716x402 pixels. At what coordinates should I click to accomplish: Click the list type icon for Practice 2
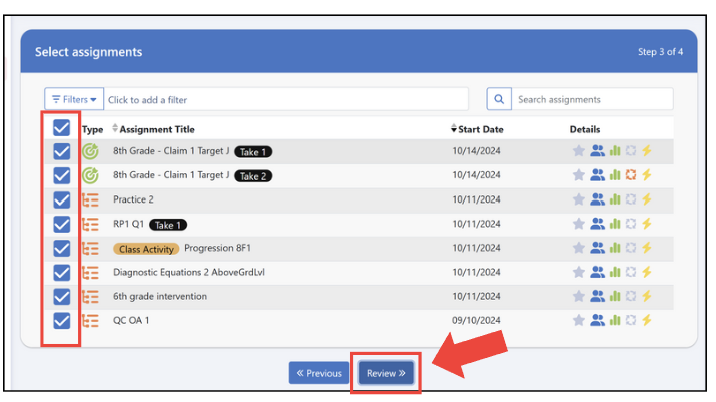(90, 200)
